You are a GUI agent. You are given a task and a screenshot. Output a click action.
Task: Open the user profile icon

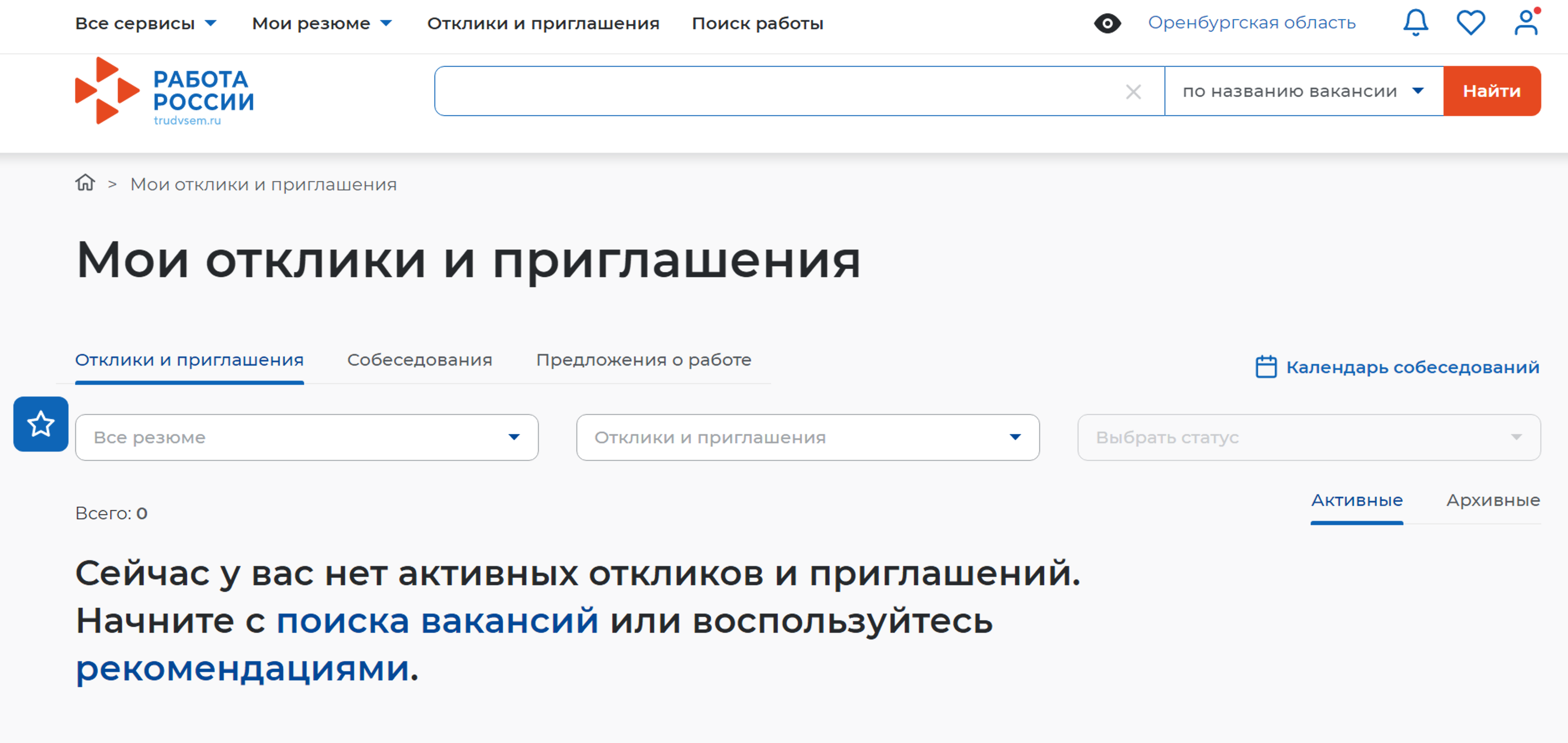[1526, 23]
